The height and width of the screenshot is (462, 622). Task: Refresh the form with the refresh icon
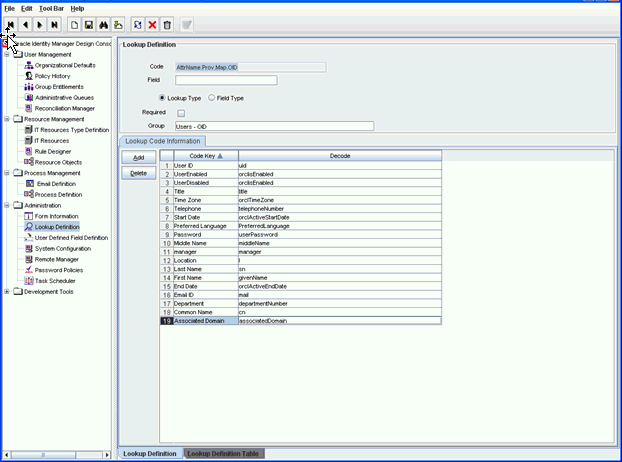(138, 25)
